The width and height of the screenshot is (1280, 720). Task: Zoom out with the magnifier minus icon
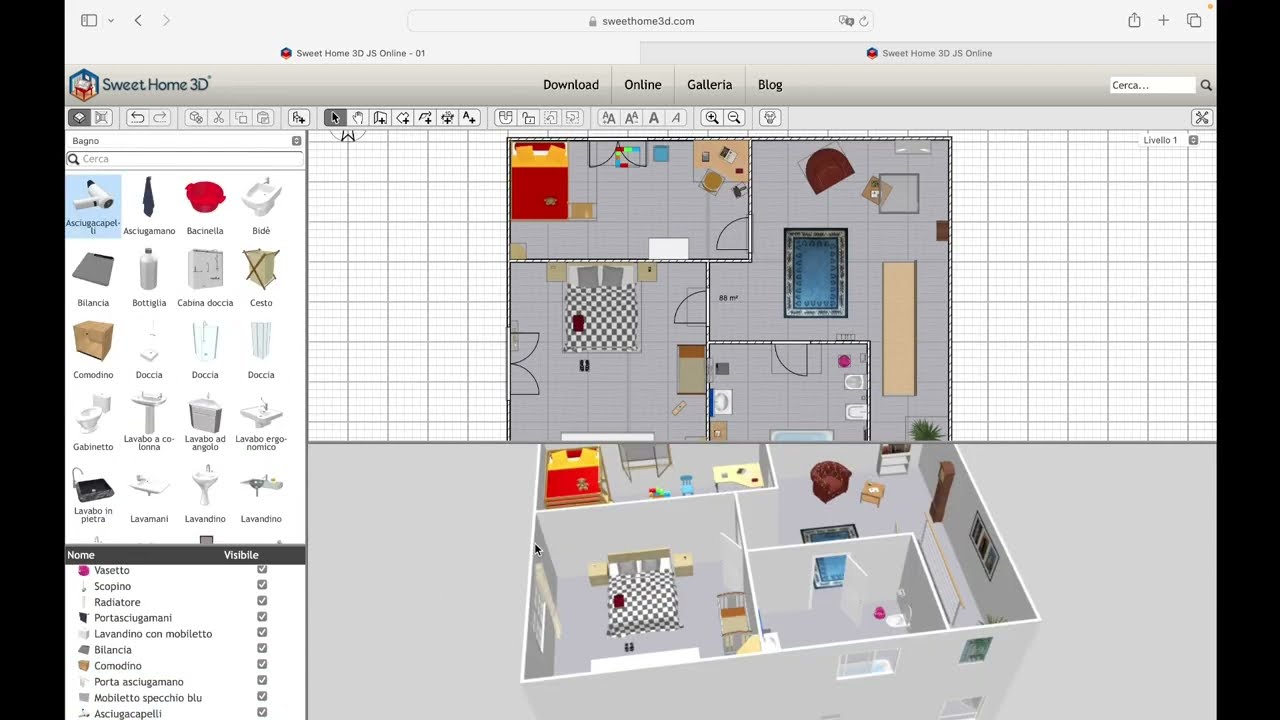tap(734, 118)
